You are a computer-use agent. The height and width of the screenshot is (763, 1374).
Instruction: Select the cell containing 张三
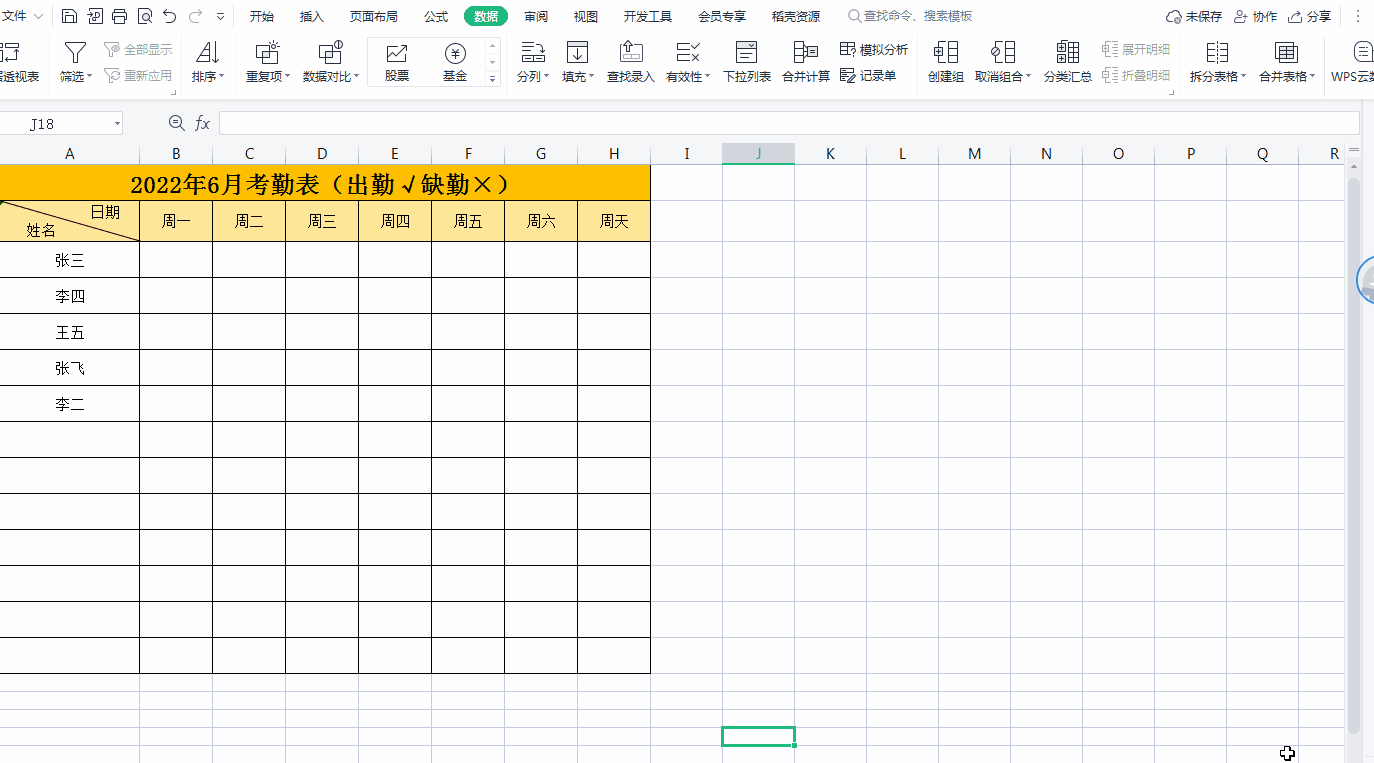(70, 259)
